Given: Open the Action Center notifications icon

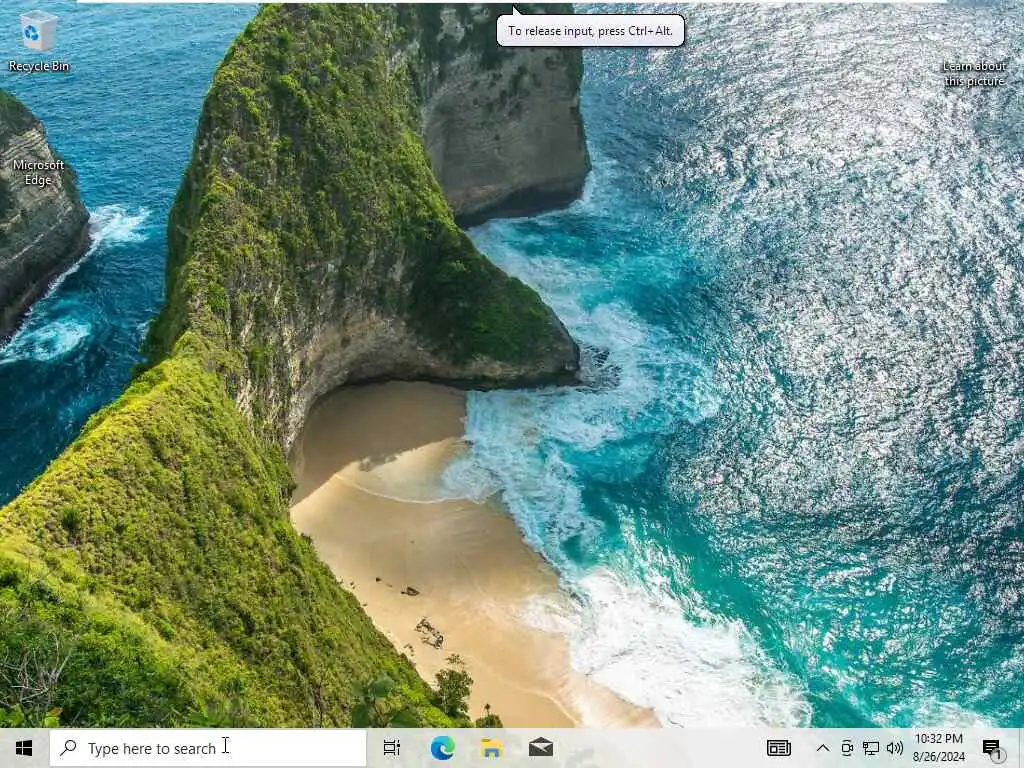Looking at the screenshot, I should point(991,748).
